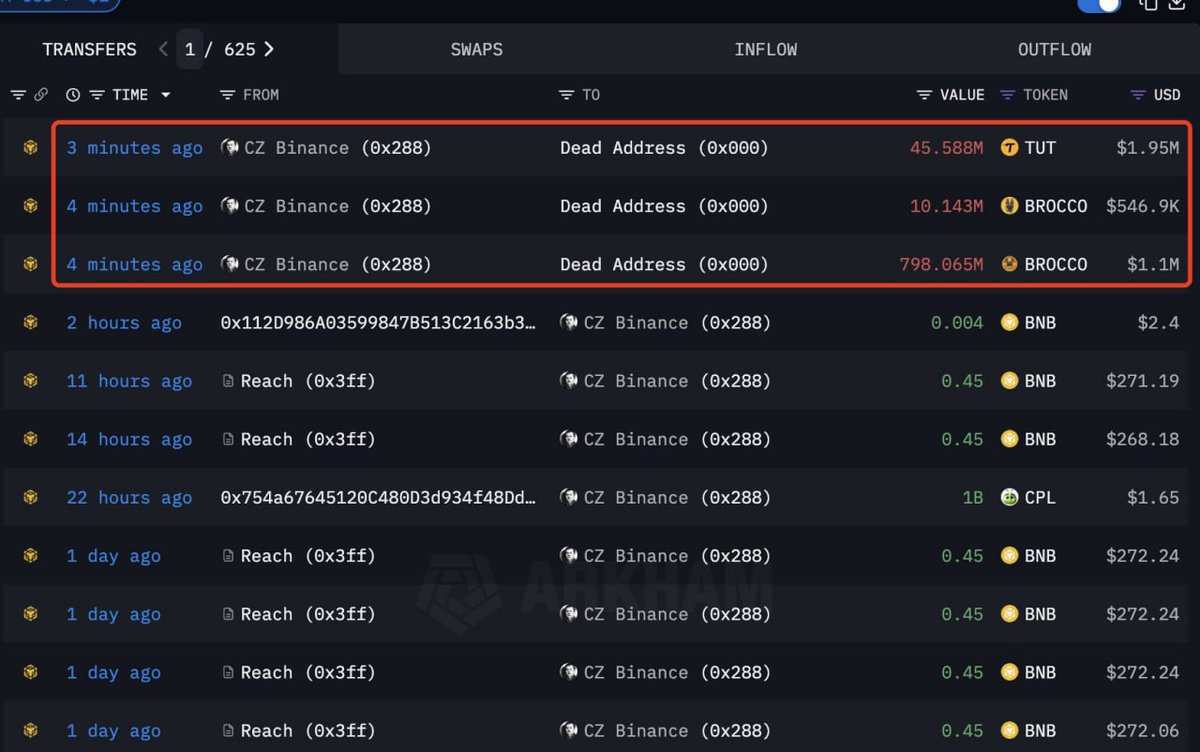Click the chain cube icon in 10.143M BROCCO row

(x=31, y=206)
